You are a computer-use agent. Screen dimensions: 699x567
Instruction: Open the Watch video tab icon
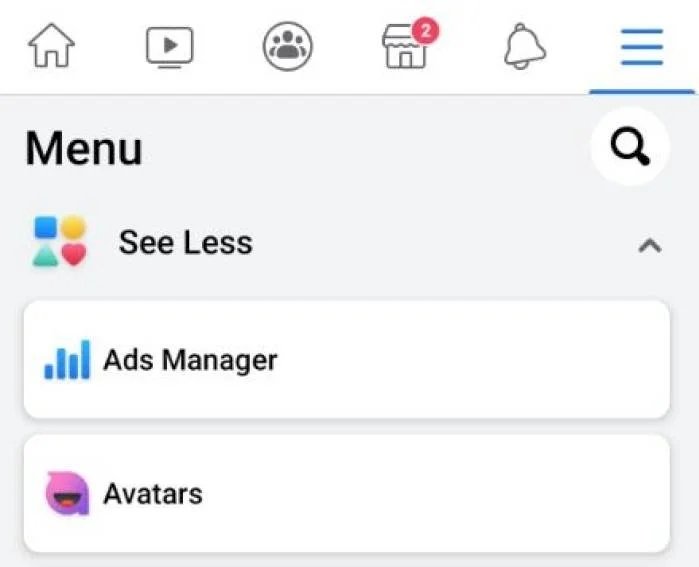[170, 46]
